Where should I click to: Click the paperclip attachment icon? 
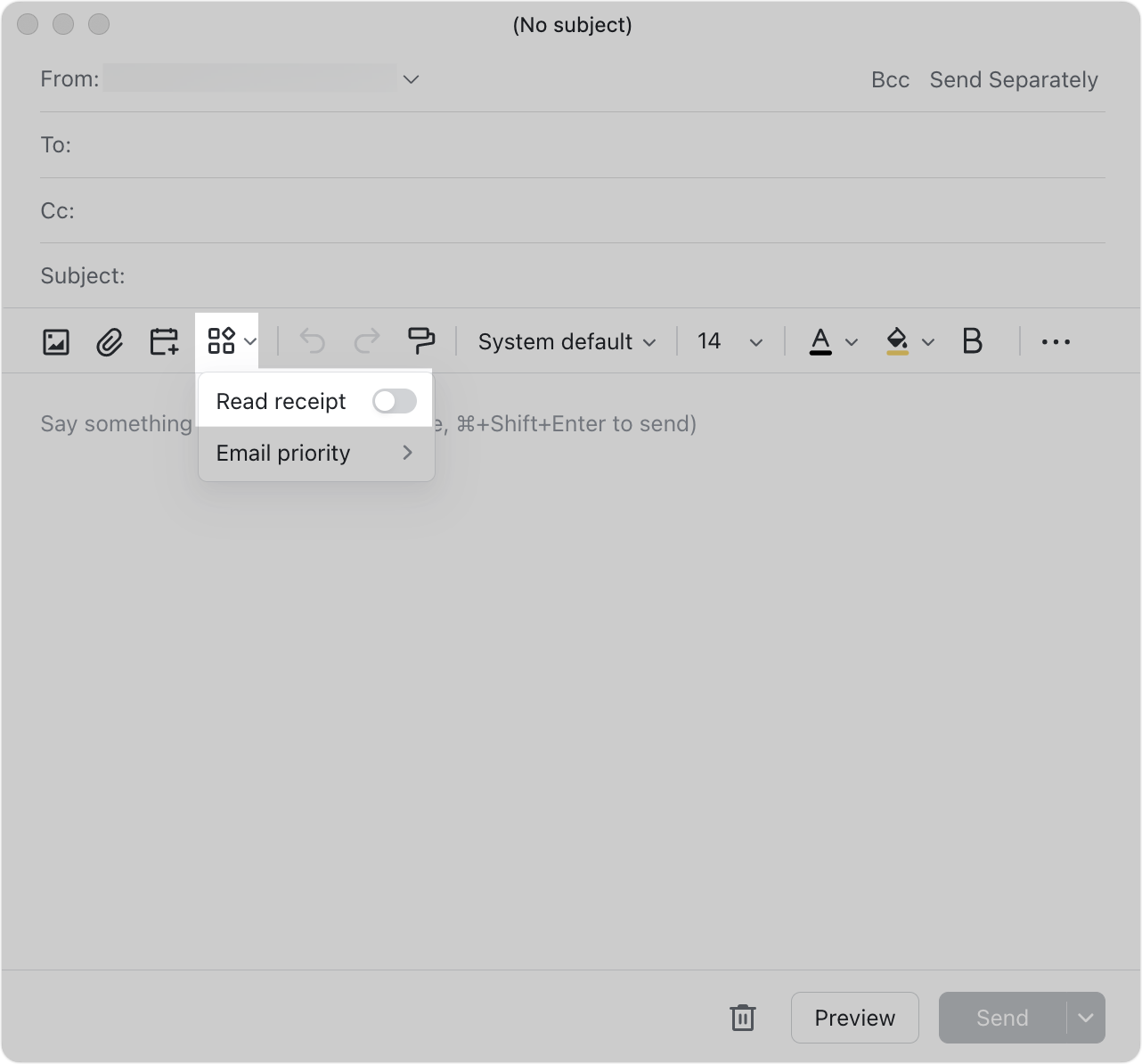[x=110, y=342]
